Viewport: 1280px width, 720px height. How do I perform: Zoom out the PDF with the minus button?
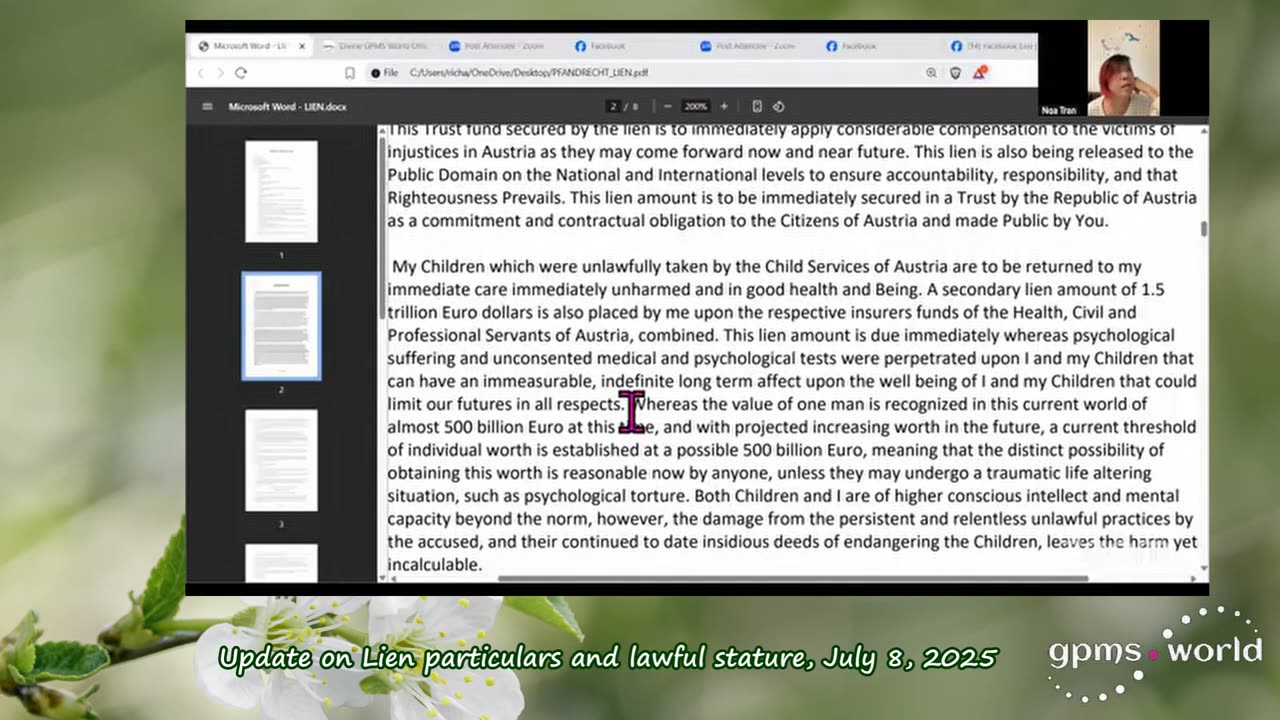[667, 106]
